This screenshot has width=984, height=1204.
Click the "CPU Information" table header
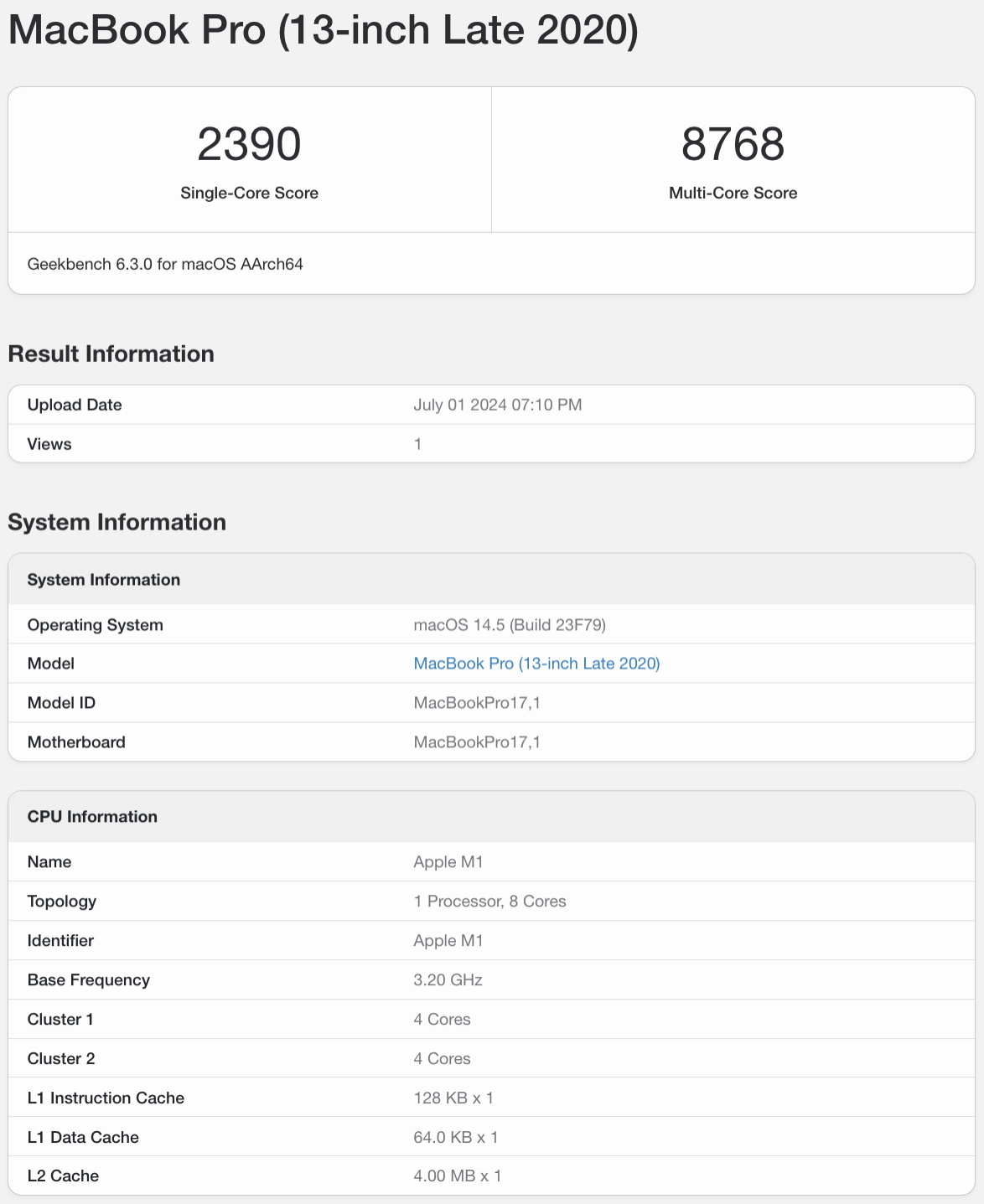pos(92,817)
